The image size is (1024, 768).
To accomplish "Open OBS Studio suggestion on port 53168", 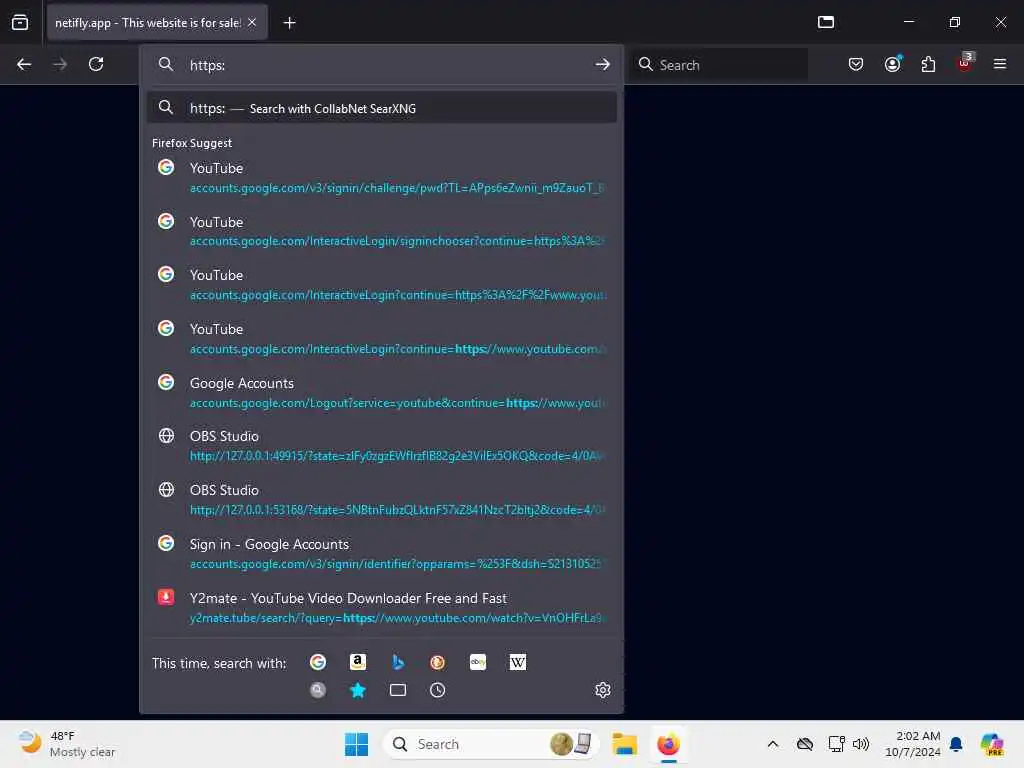I will 382,500.
